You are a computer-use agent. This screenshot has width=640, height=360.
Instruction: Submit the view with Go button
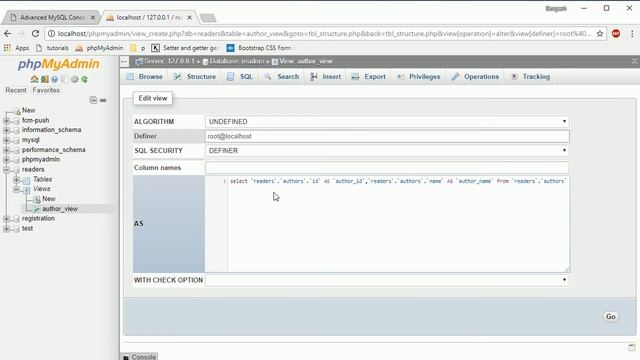click(x=611, y=317)
